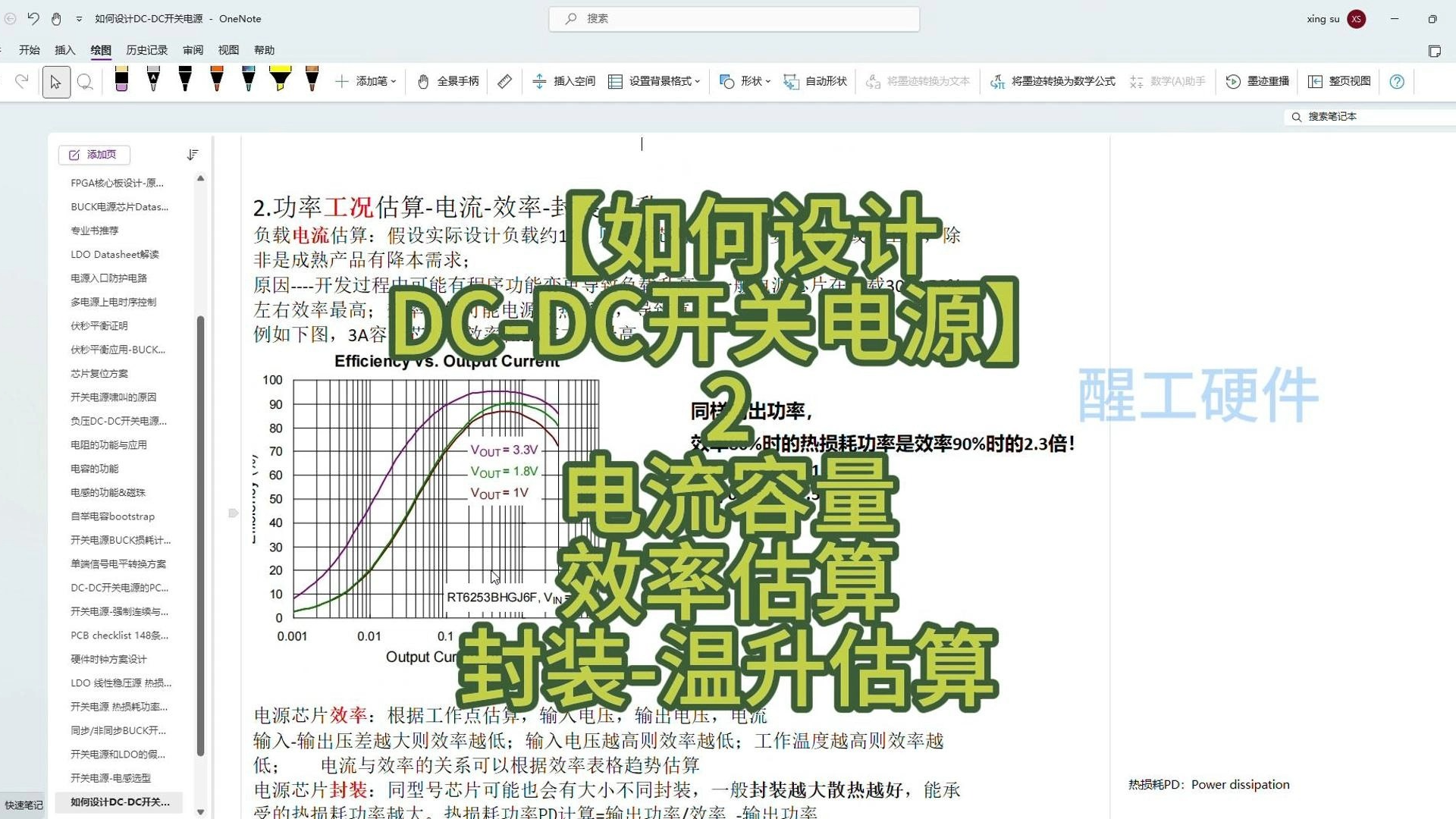Undo the last action

point(33,18)
